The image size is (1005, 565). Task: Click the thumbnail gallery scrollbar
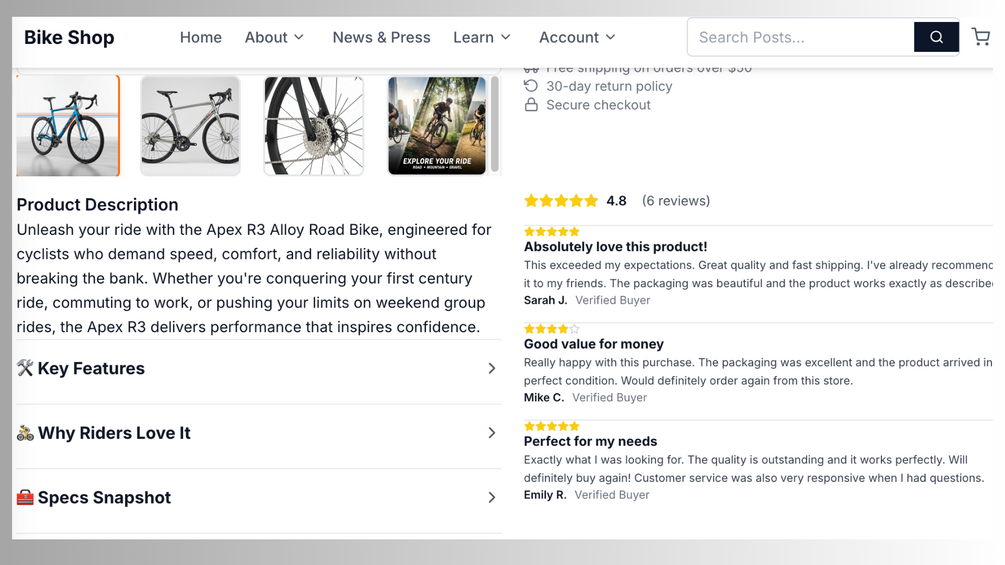coord(495,124)
